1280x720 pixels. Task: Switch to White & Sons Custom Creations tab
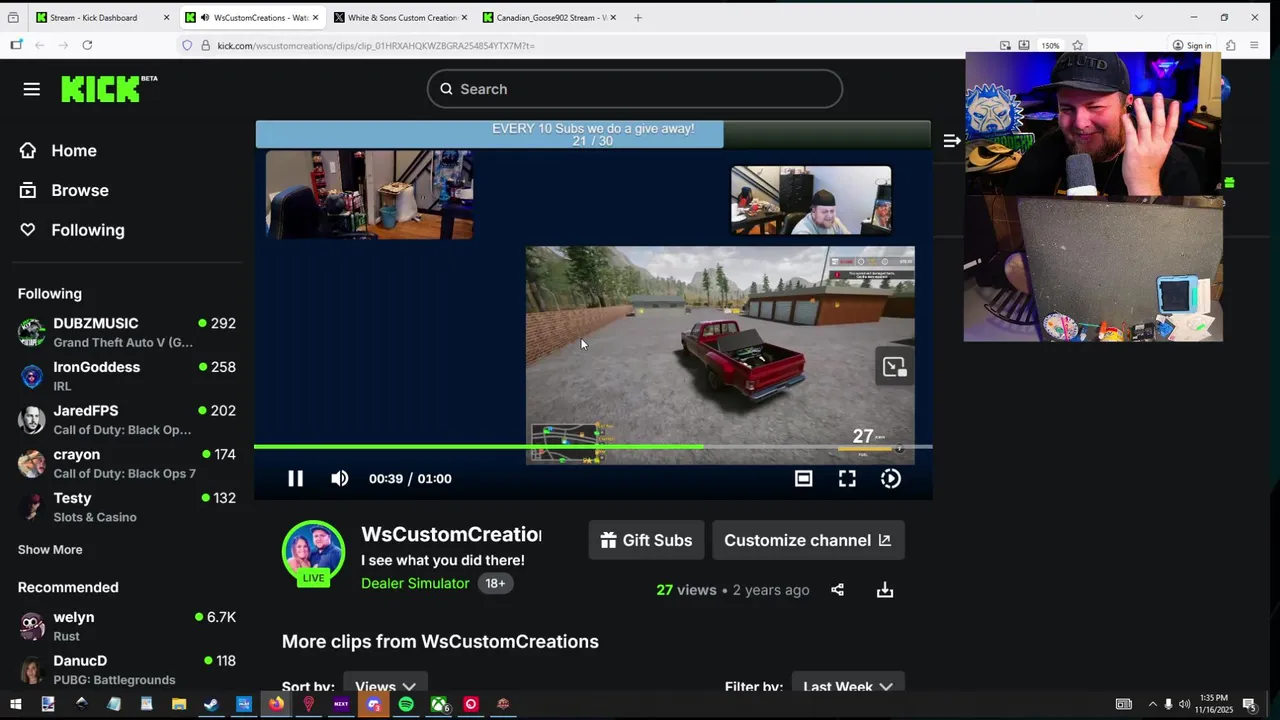(x=402, y=17)
